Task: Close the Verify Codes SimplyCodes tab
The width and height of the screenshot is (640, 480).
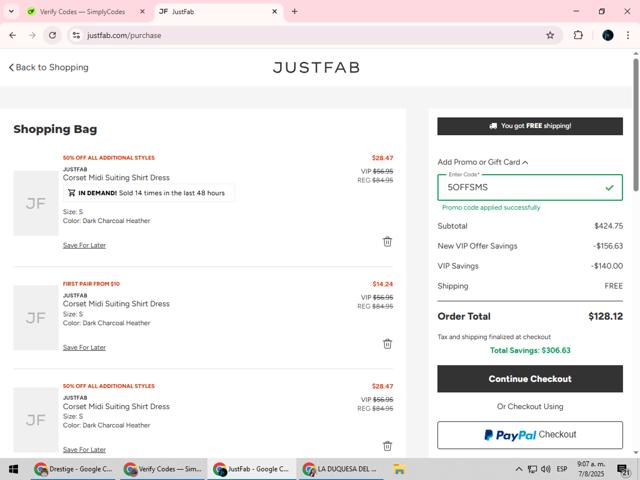Action: pos(142,11)
